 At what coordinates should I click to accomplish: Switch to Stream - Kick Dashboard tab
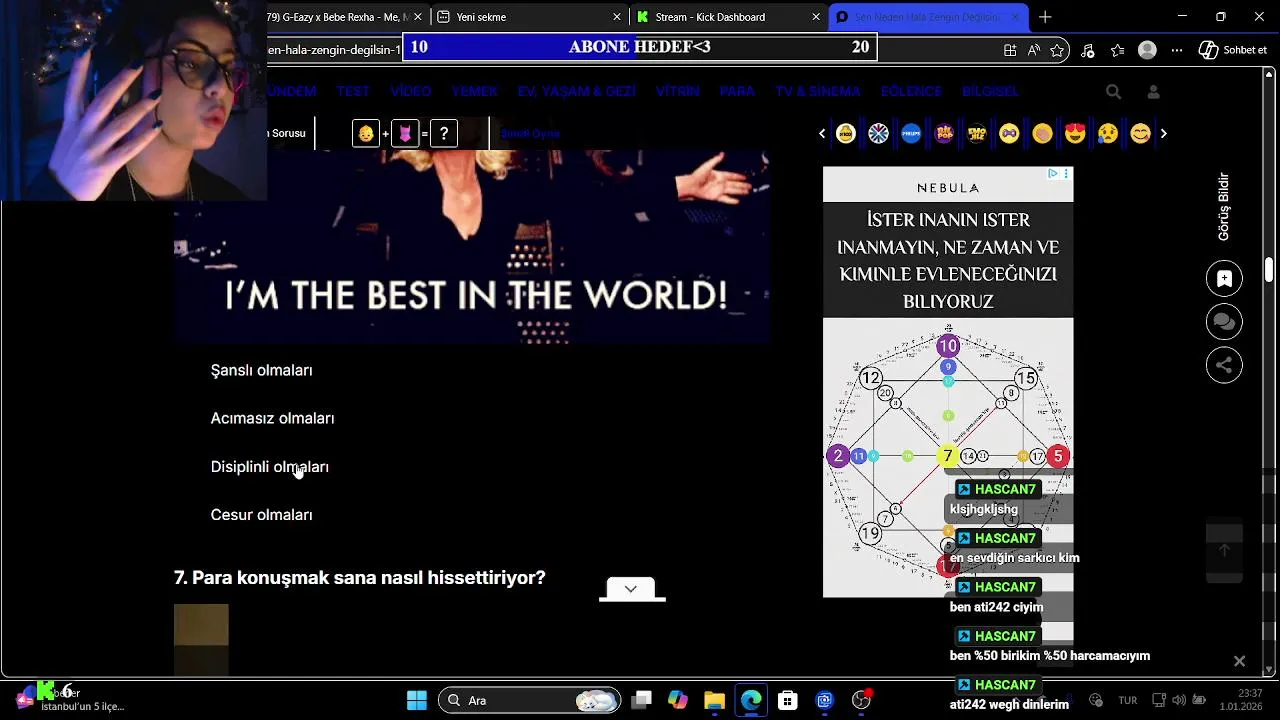click(730, 17)
